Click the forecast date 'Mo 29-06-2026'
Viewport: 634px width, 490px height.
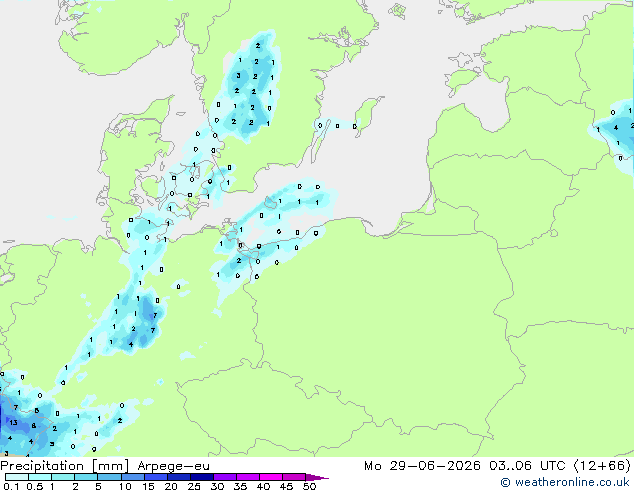pyautogui.click(x=422, y=466)
